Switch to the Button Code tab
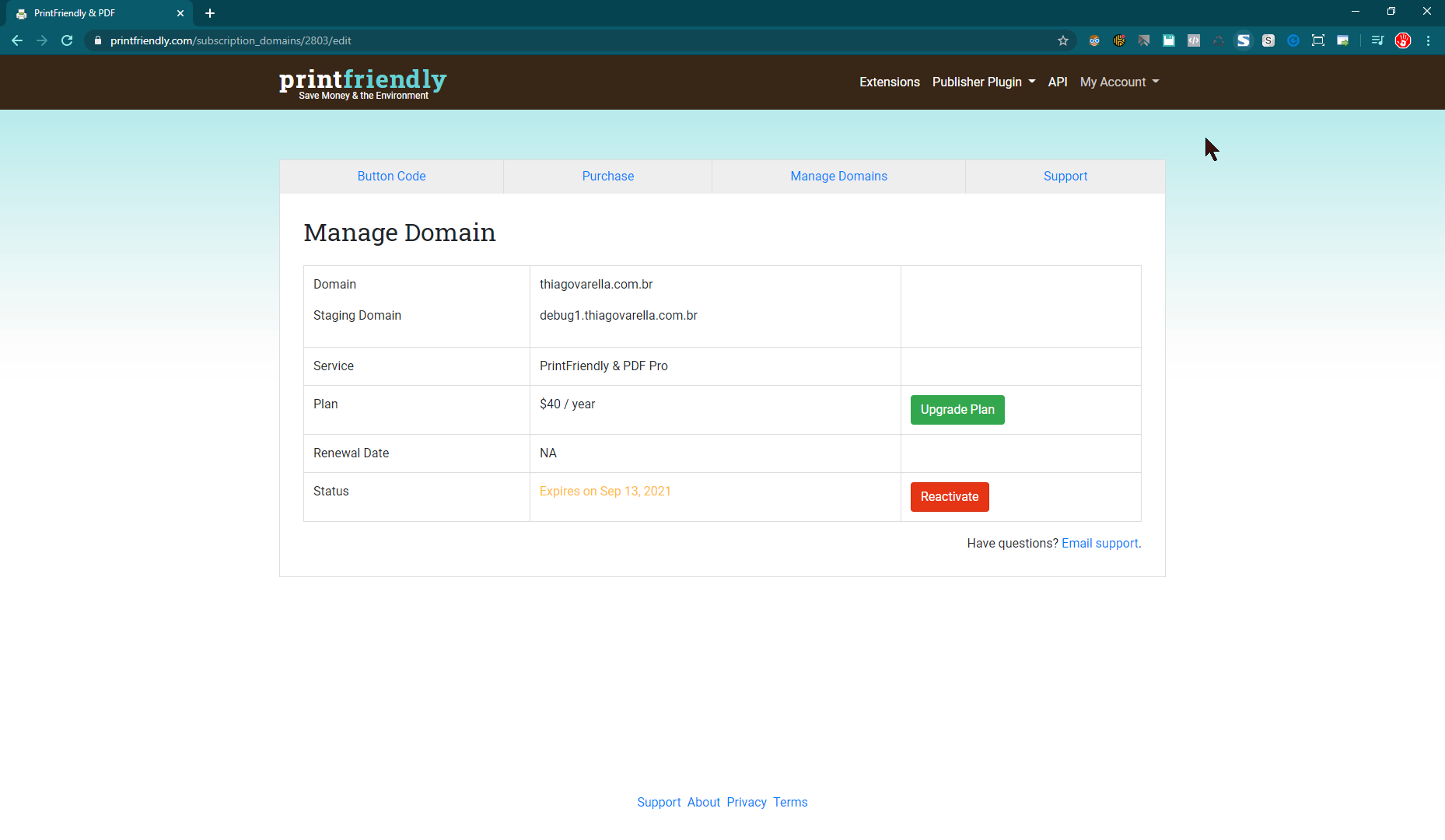 pos(392,177)
